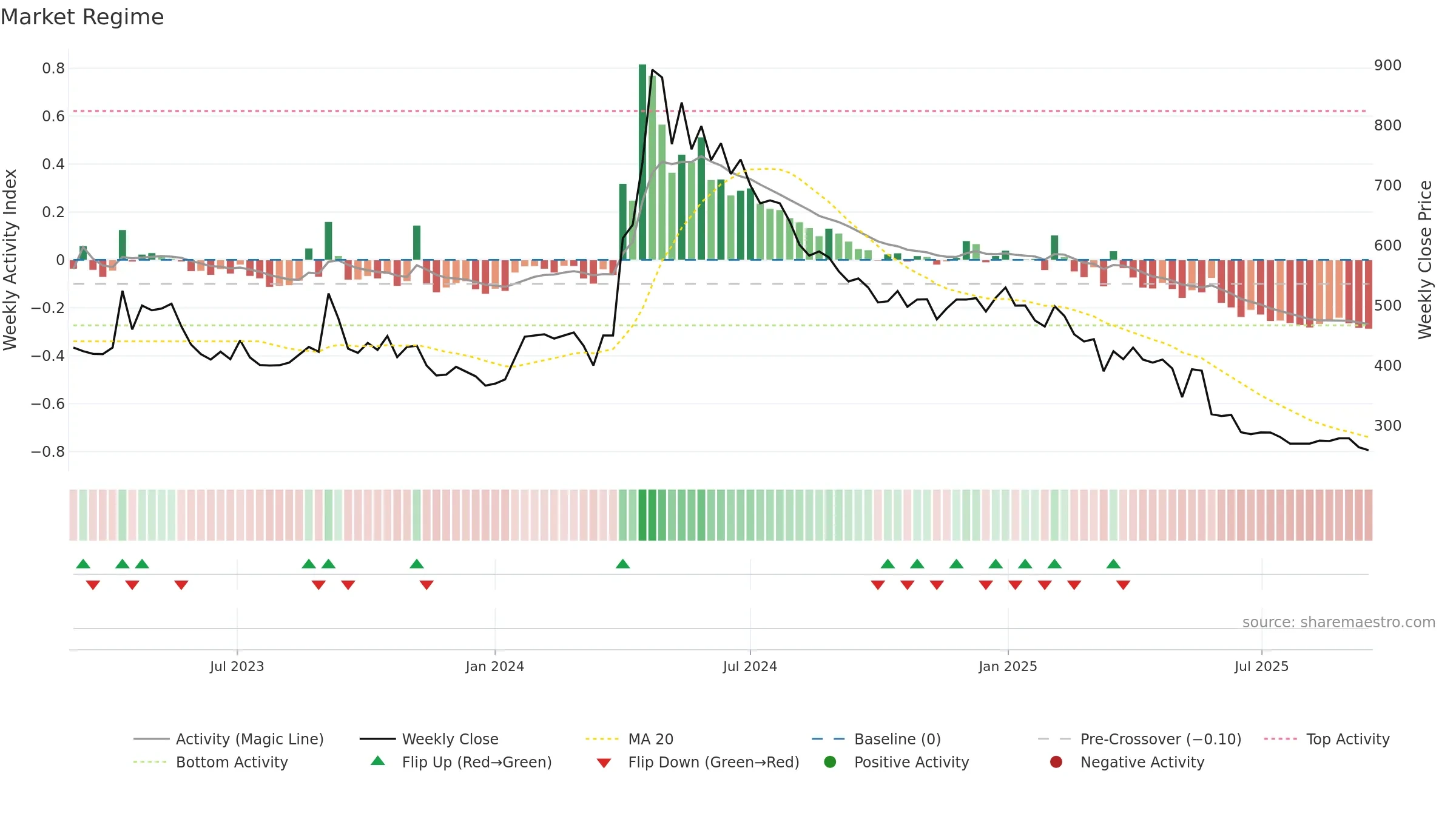The width and height of the screenshot is (1456, 819).
Task: Select the first red flip-down marker at chart start
Action: 93,585
